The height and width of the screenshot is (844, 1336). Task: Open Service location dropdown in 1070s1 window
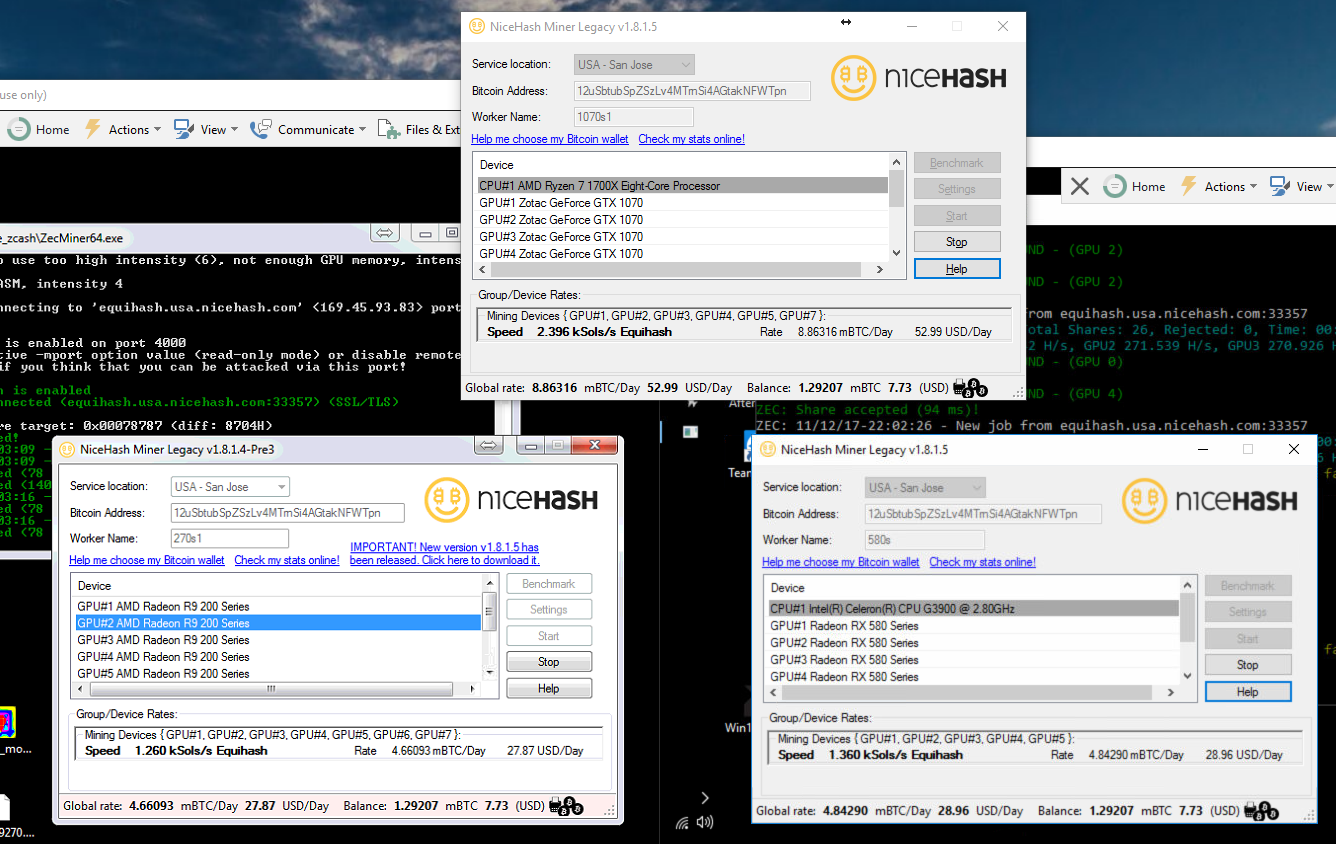pos(634,64)
